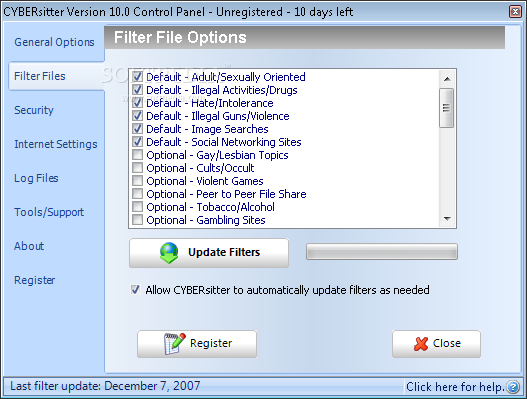Click the filter list scrollbar thumb
Viewport: 527px width, 399px height.
[x=447, y=108]
